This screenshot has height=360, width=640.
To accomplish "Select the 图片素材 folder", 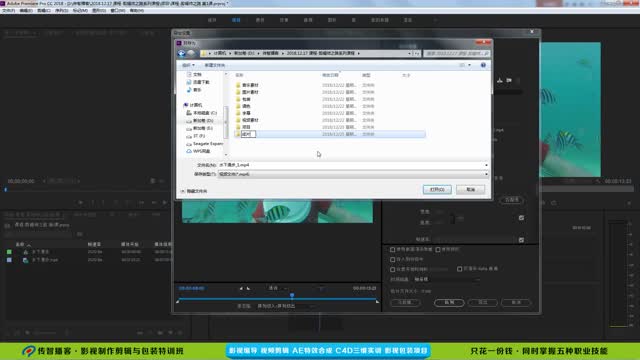I will click(x=247, y=92).
